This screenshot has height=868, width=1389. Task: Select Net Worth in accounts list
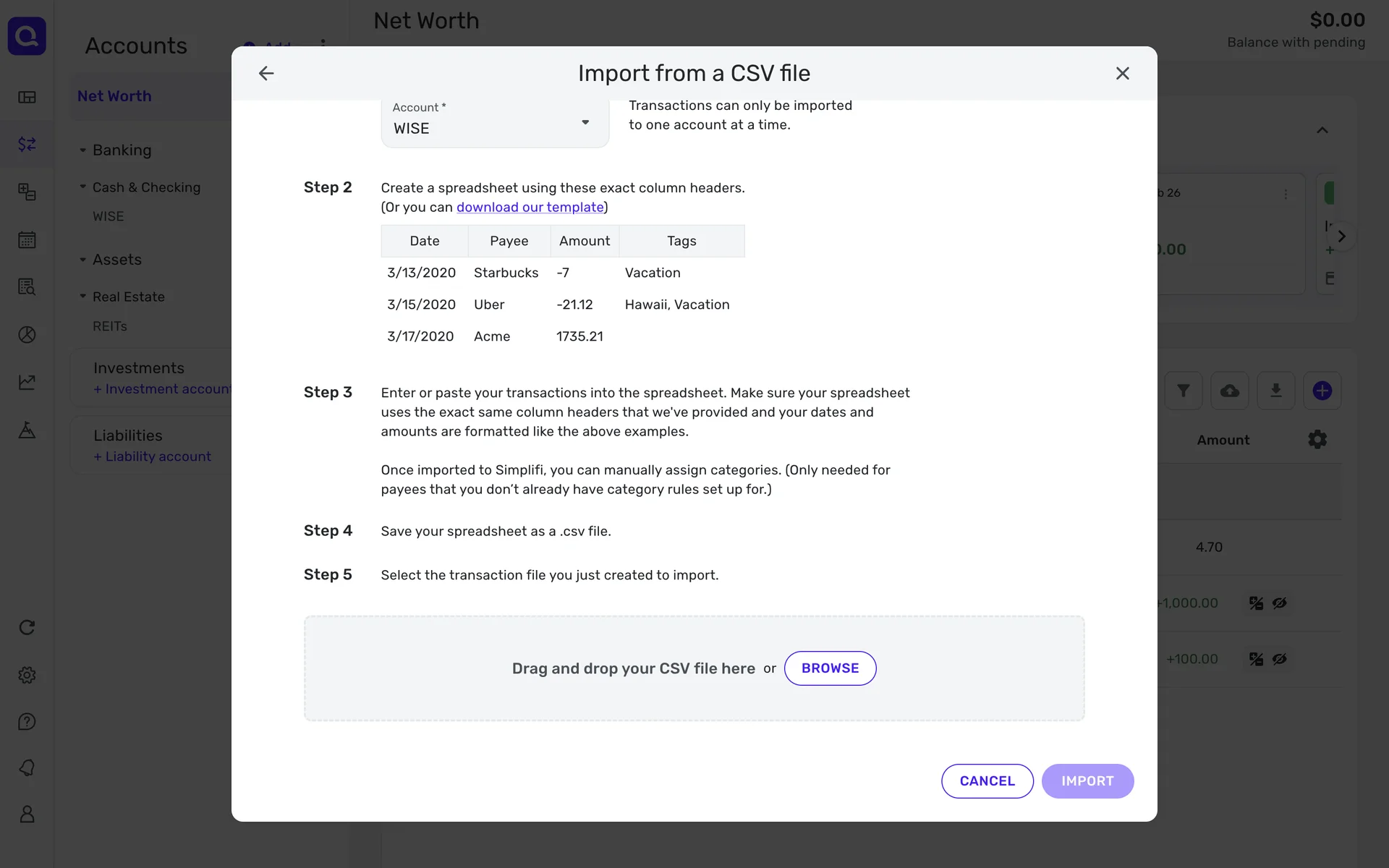click(114, 96)
